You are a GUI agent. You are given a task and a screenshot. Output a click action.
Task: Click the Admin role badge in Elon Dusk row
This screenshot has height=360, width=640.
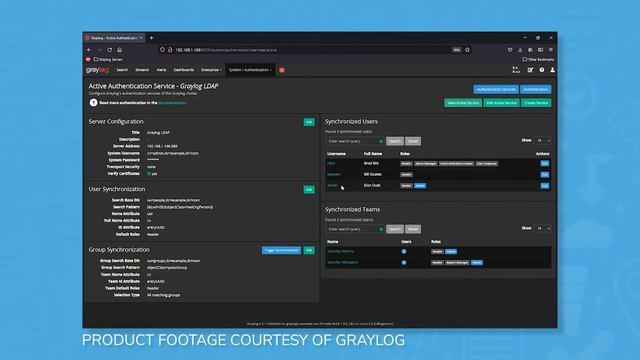click(x=420, y=186)
